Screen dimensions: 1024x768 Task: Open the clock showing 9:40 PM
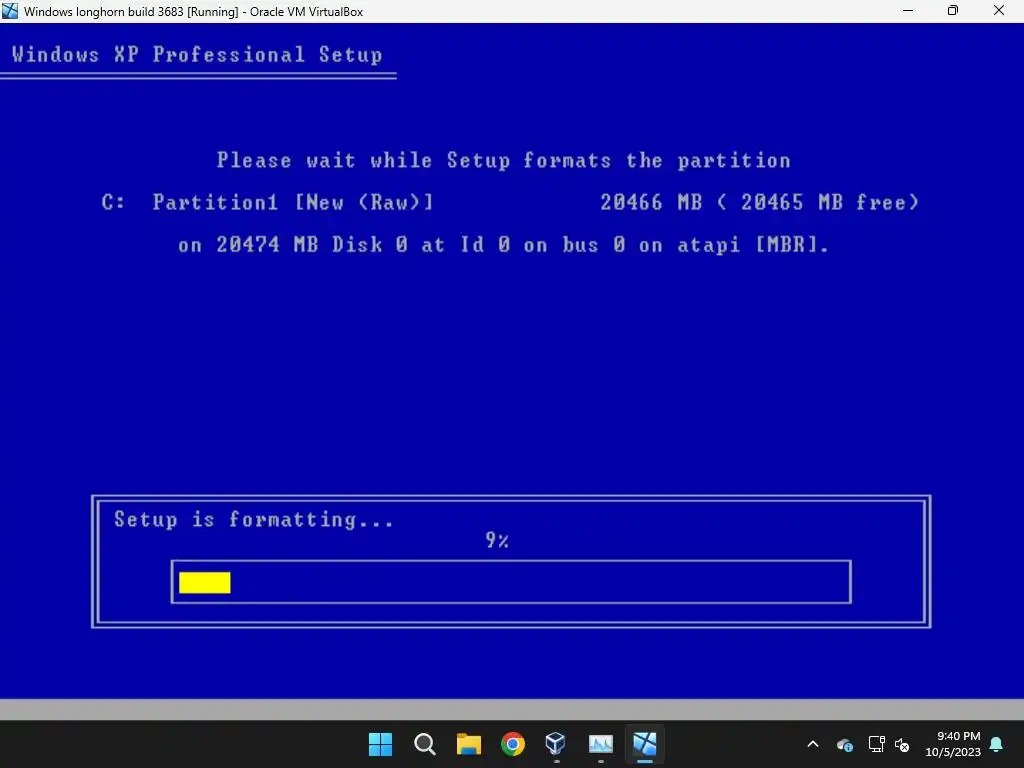pyautogui.click(x=953, y=744)
